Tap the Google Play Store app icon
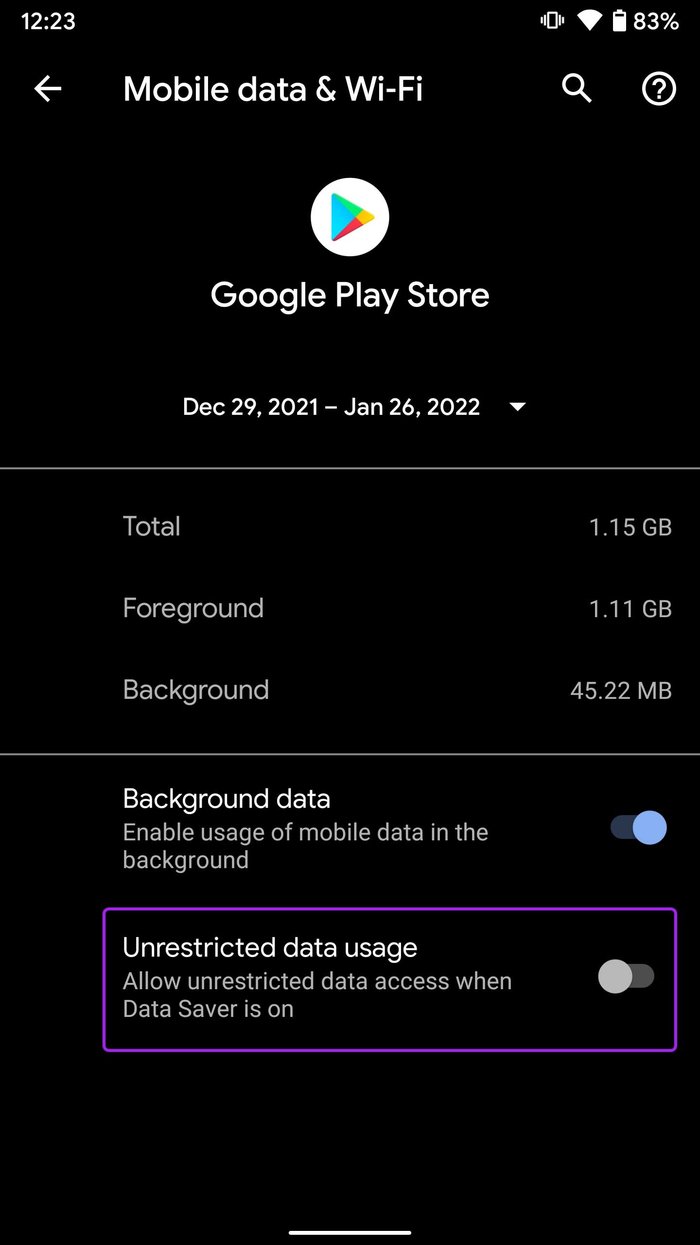The height and width of the screenshot is (1245, 700). point(349,216)
